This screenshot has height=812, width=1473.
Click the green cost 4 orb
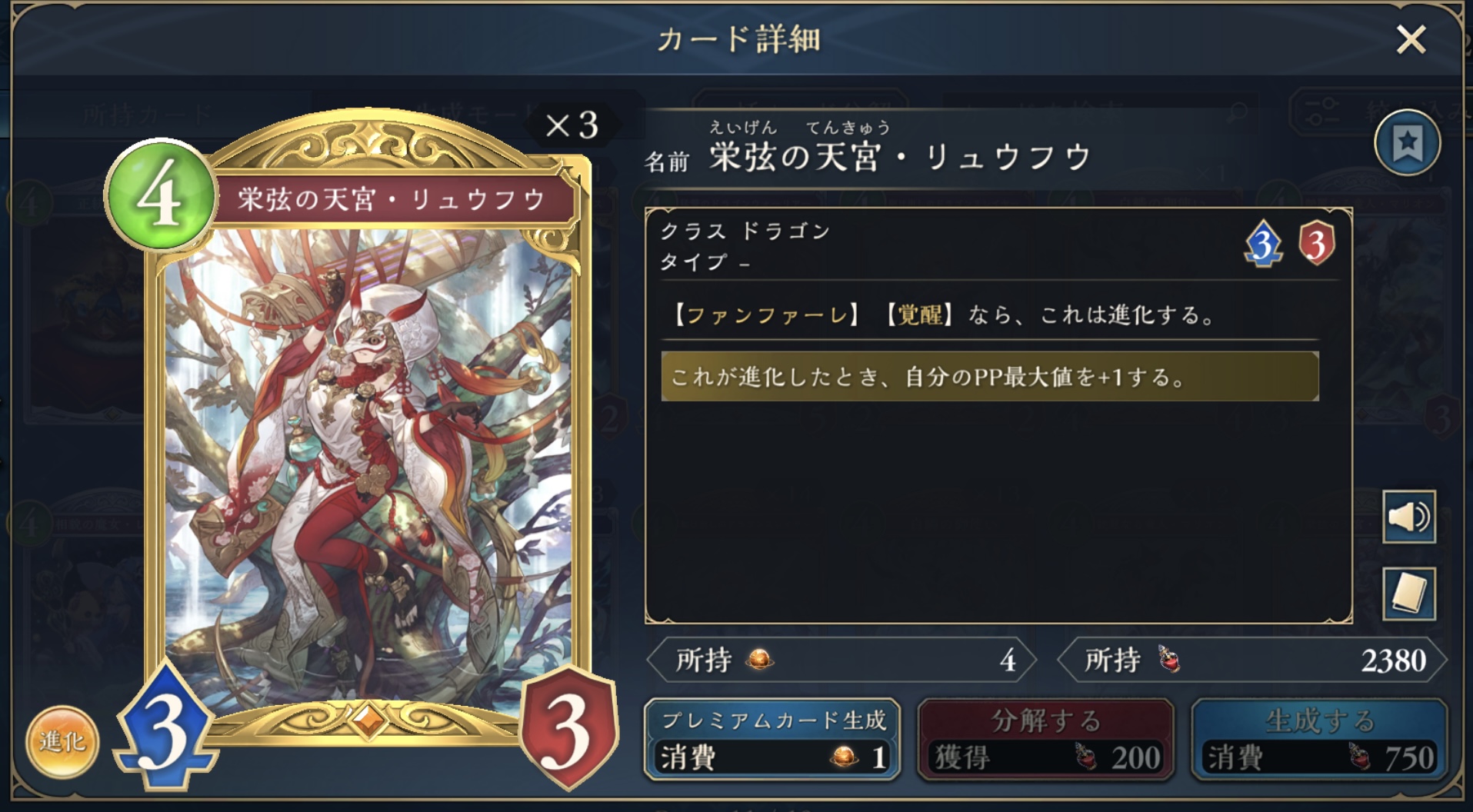[x=161, y=195]
